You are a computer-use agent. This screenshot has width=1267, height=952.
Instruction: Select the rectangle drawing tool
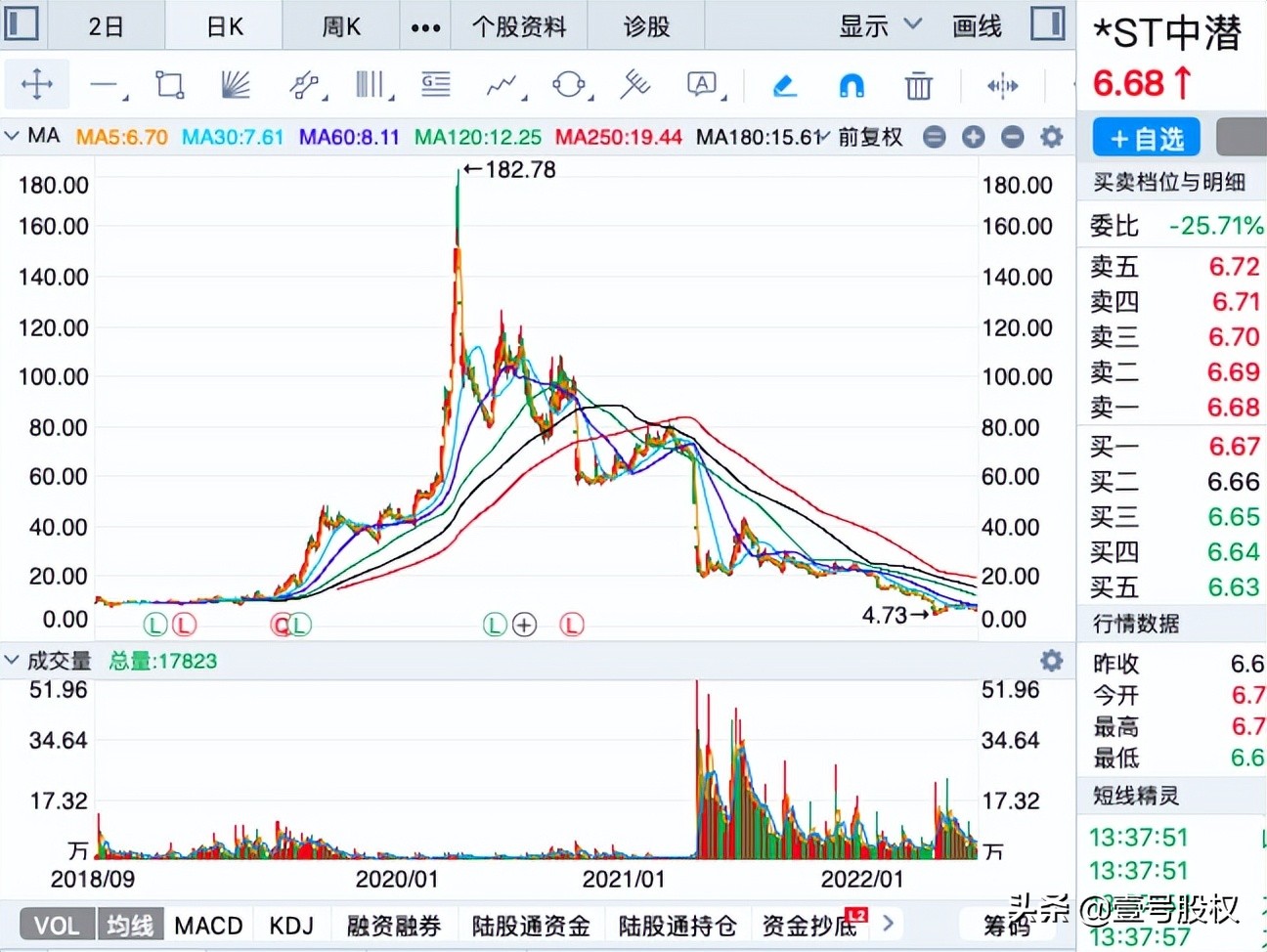tap(168, 85)
